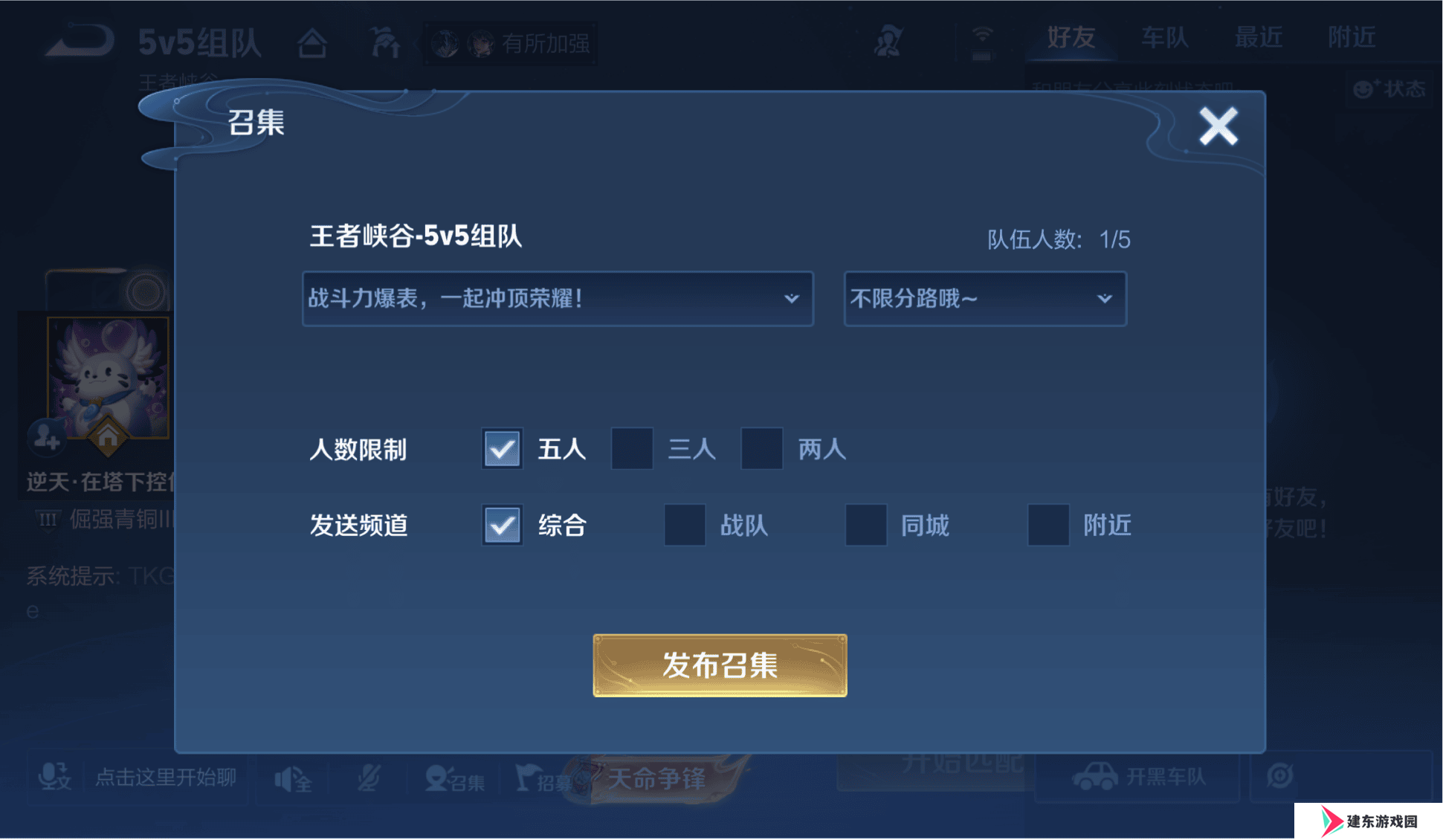Open the 不限分路哦 lane dropdown
The image size is (1443, 840).
point(985,299)
